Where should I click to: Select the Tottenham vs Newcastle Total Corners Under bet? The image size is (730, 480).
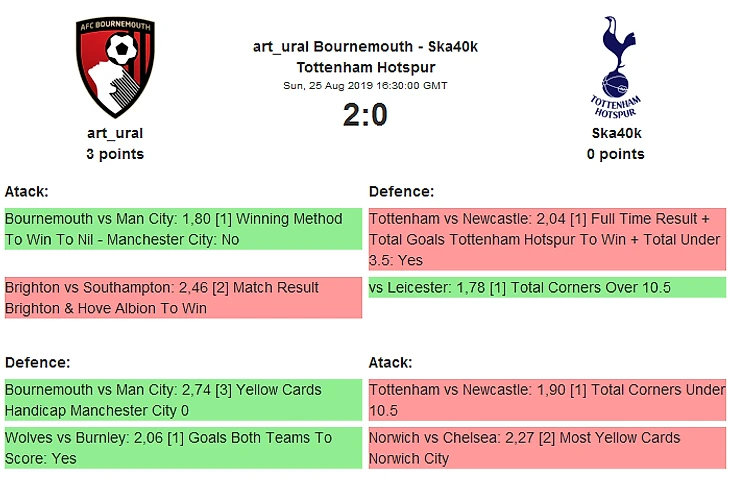pos(547,400)
